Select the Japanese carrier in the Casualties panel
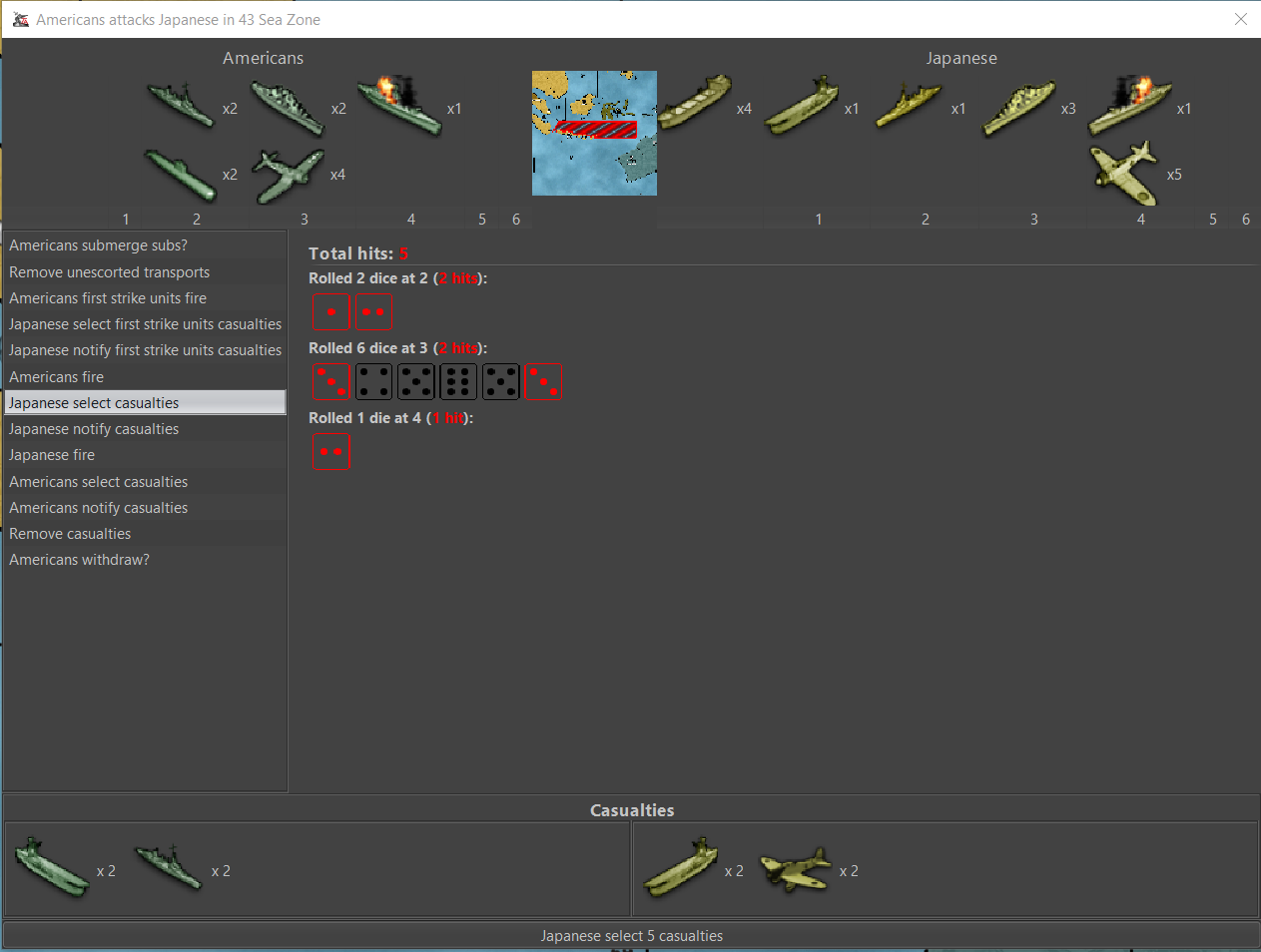The width and height of the screenshot is (1261, 952). [x=681, y=867]
